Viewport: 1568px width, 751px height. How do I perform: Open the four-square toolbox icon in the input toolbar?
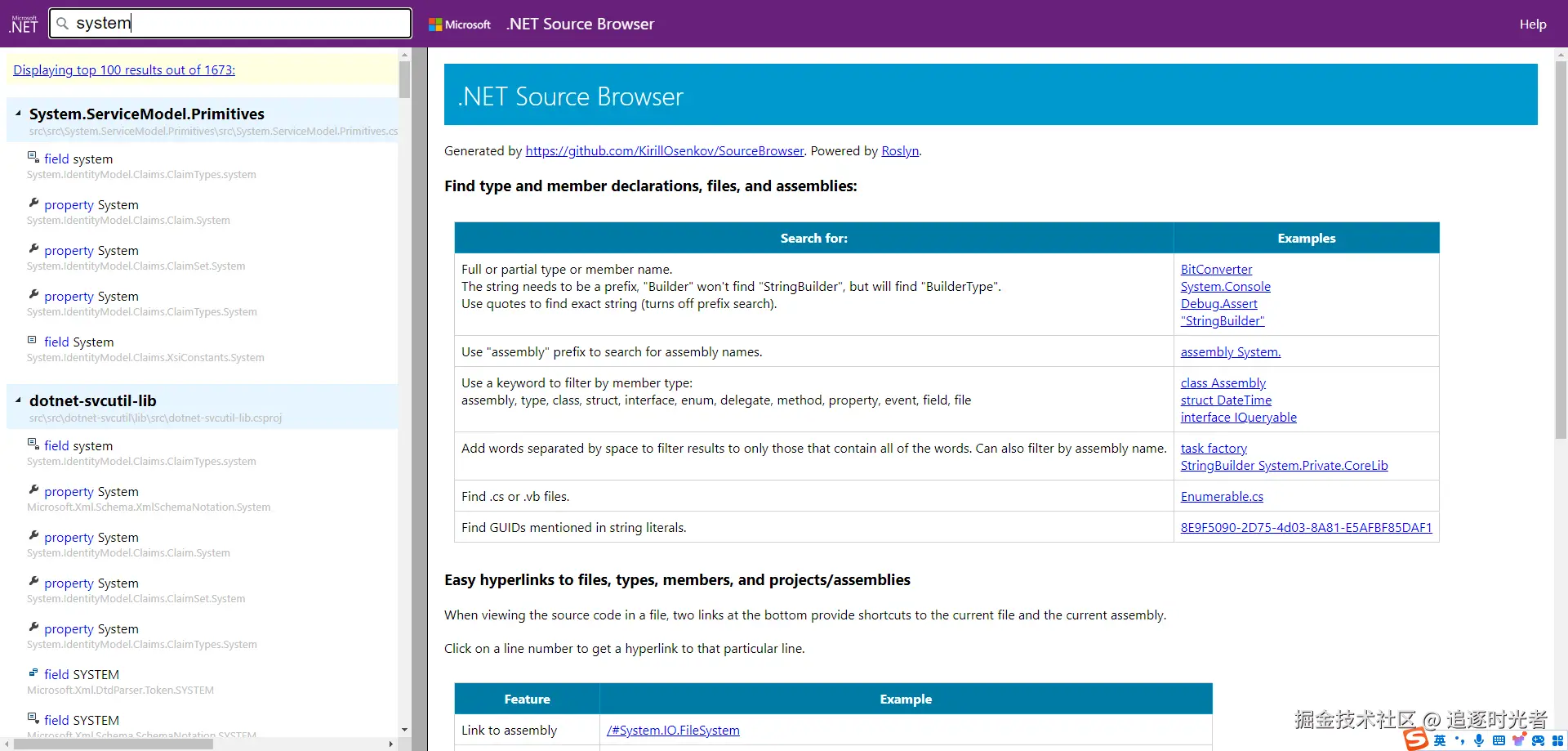[x=1558, y=740]
